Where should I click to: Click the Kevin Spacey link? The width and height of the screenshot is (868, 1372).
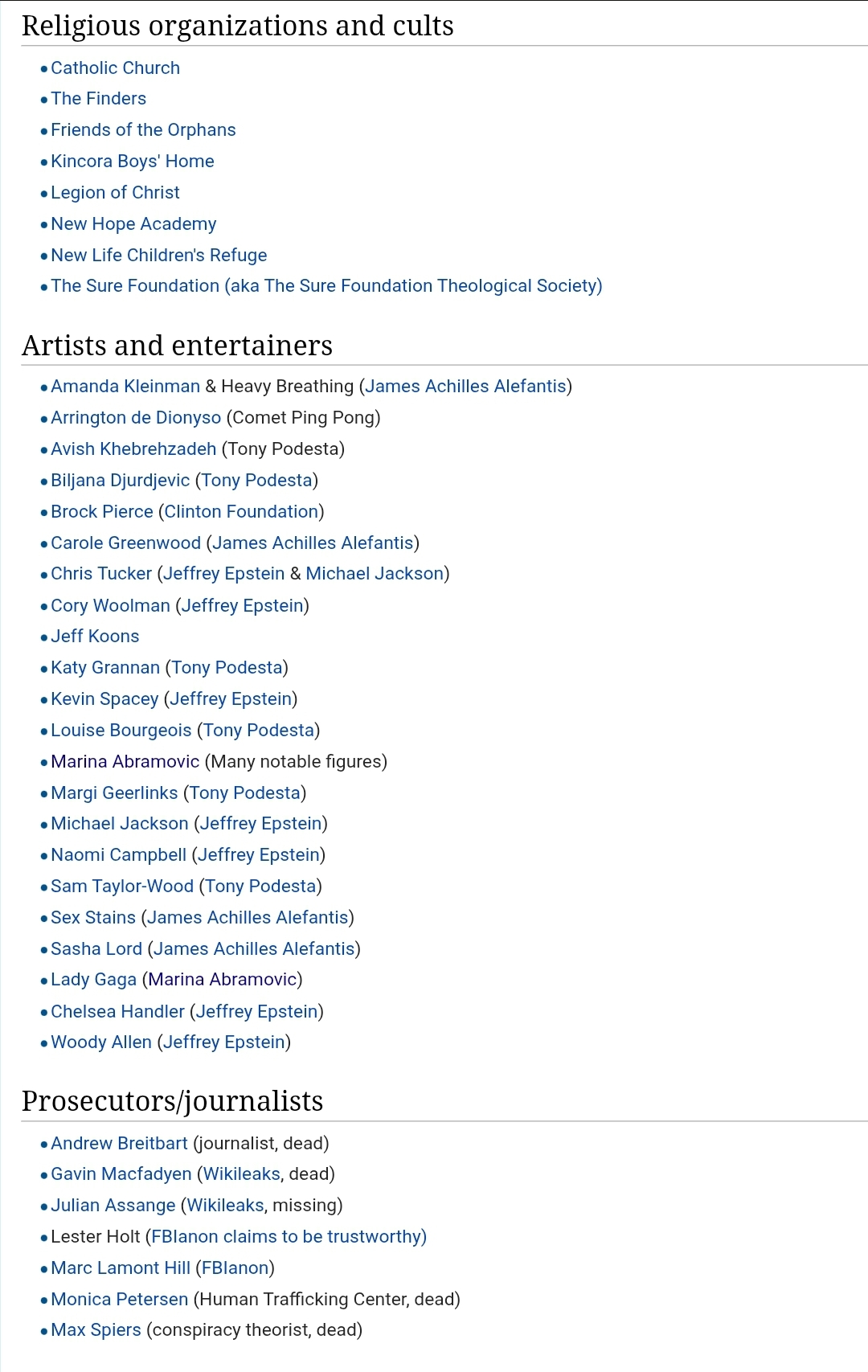104,699
